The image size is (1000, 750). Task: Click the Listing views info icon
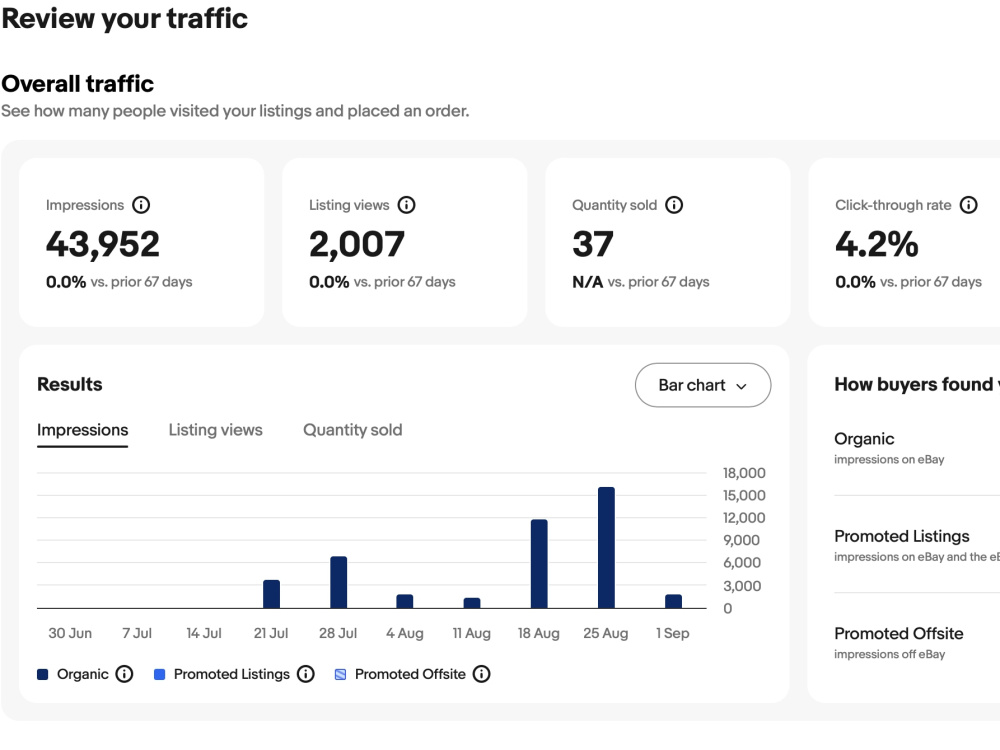point(406,205)
